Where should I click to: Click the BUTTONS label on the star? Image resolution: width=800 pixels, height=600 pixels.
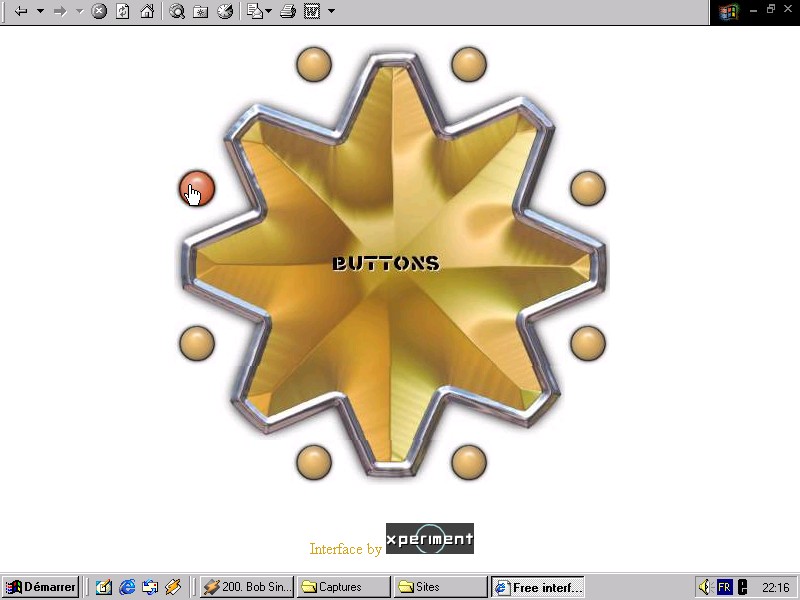point(386,263)
